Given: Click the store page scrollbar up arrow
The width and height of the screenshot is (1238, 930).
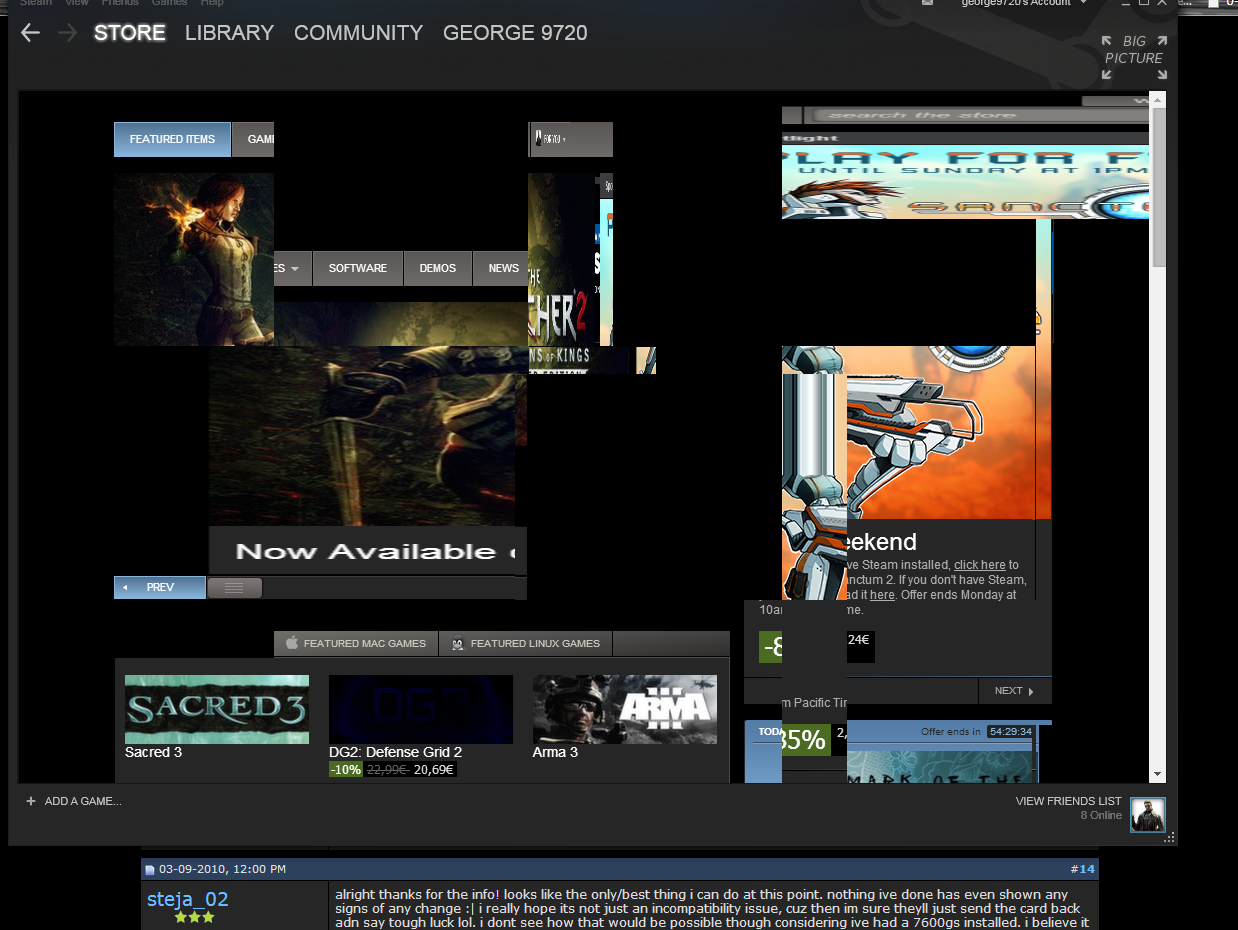Looking at the screenshot, I should click(1158, 99).
